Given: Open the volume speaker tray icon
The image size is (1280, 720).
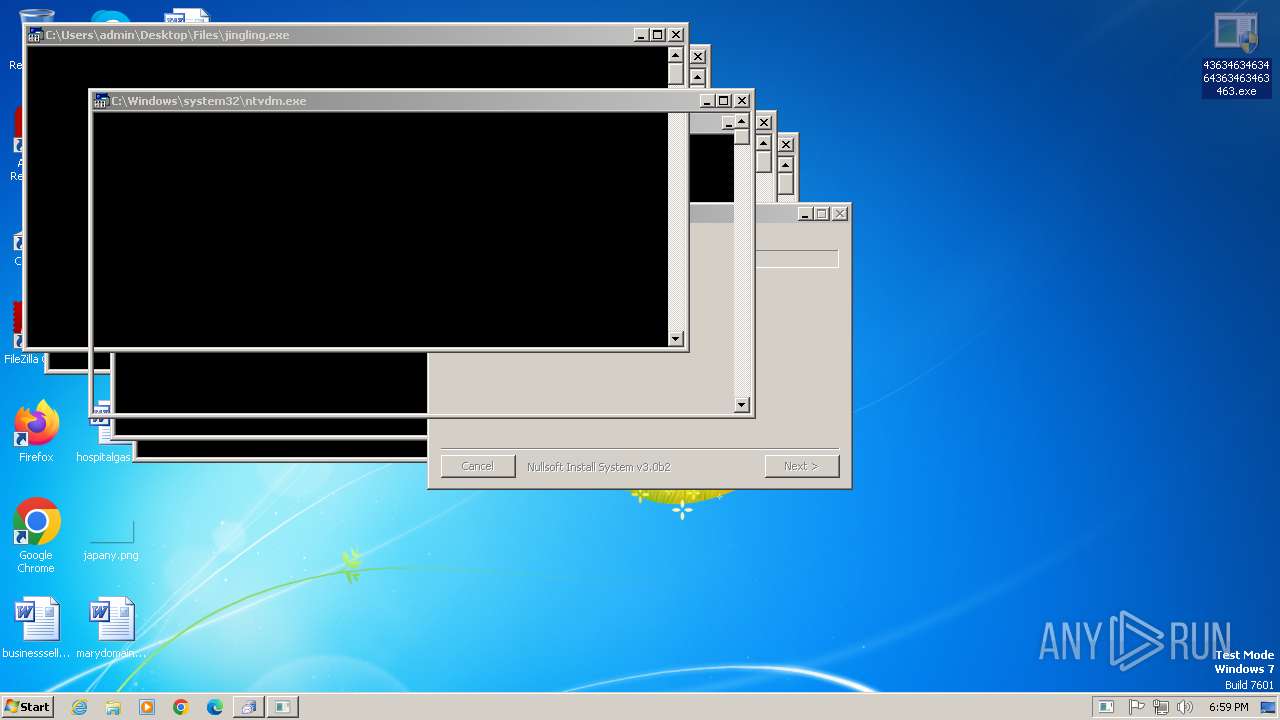Looking at the screenshot, I should (1185, 707).
